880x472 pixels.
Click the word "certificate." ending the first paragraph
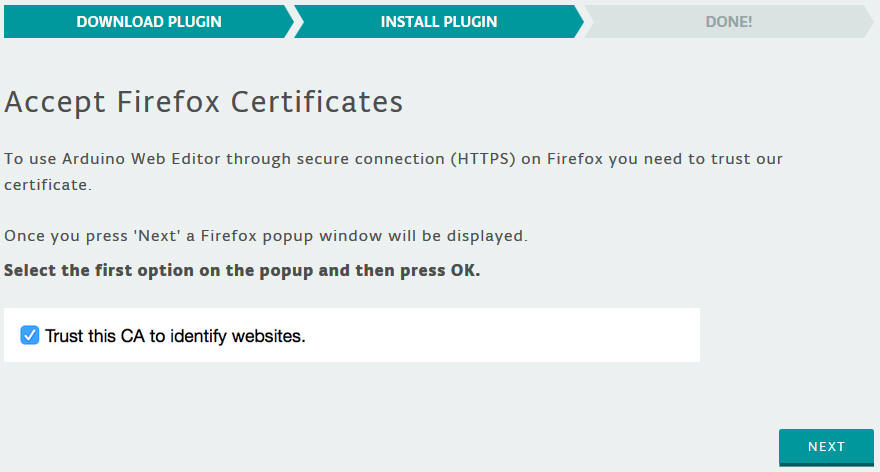pos(48,185)
